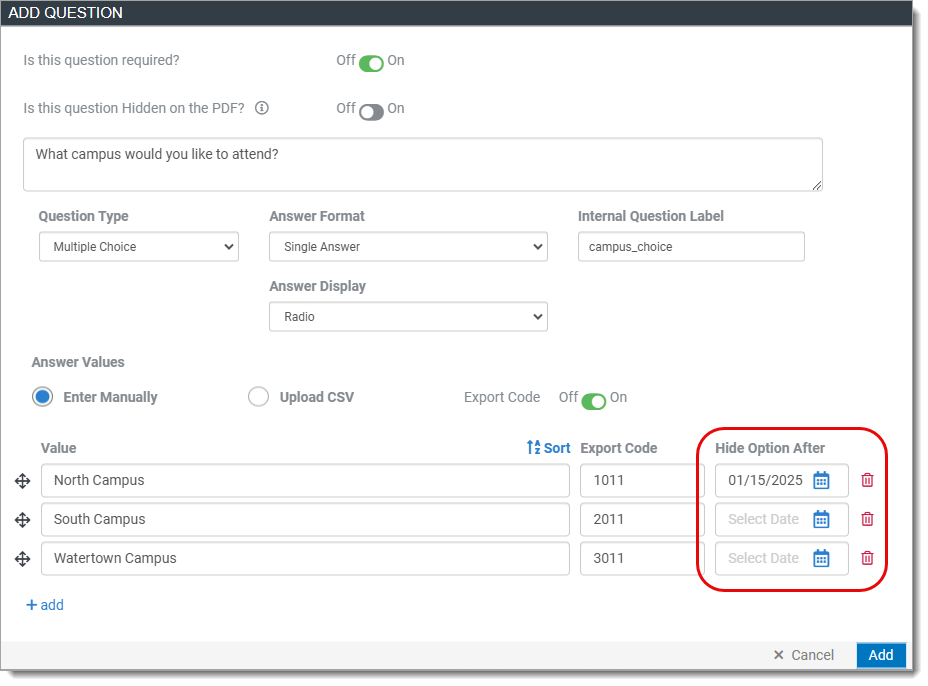Delete the North Campus answer row
Viewport: 928px width, 686px height.
pos(867,481)
